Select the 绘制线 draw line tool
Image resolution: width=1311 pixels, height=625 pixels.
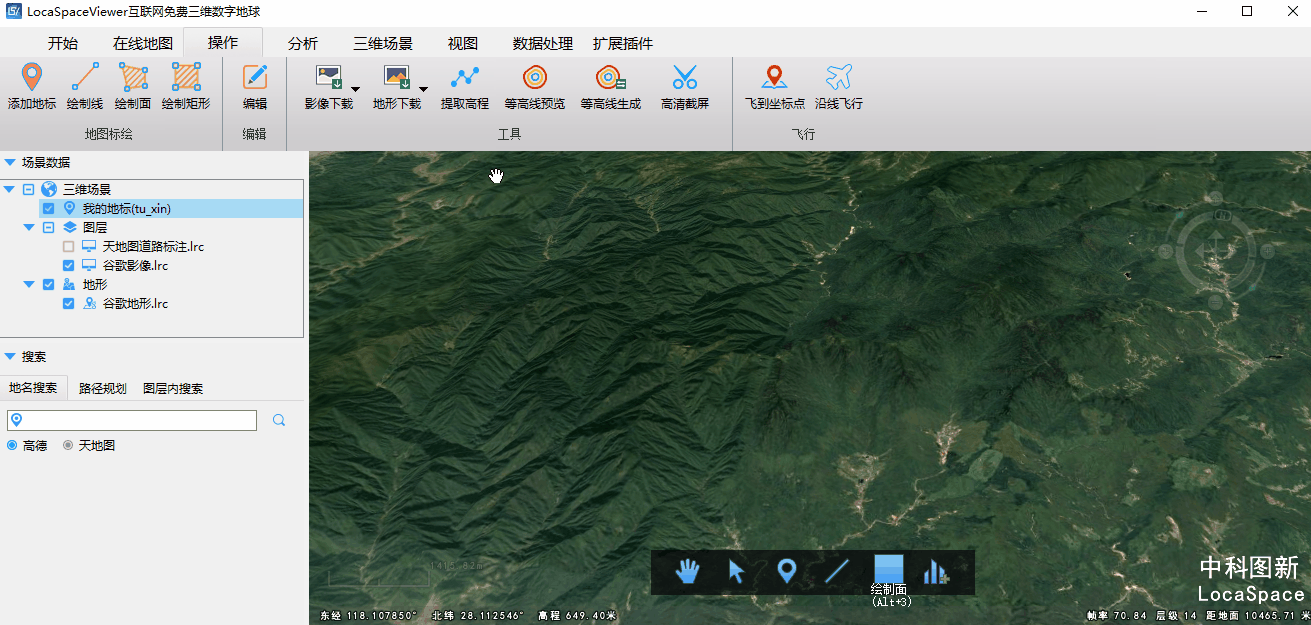[x=85, y=86]
